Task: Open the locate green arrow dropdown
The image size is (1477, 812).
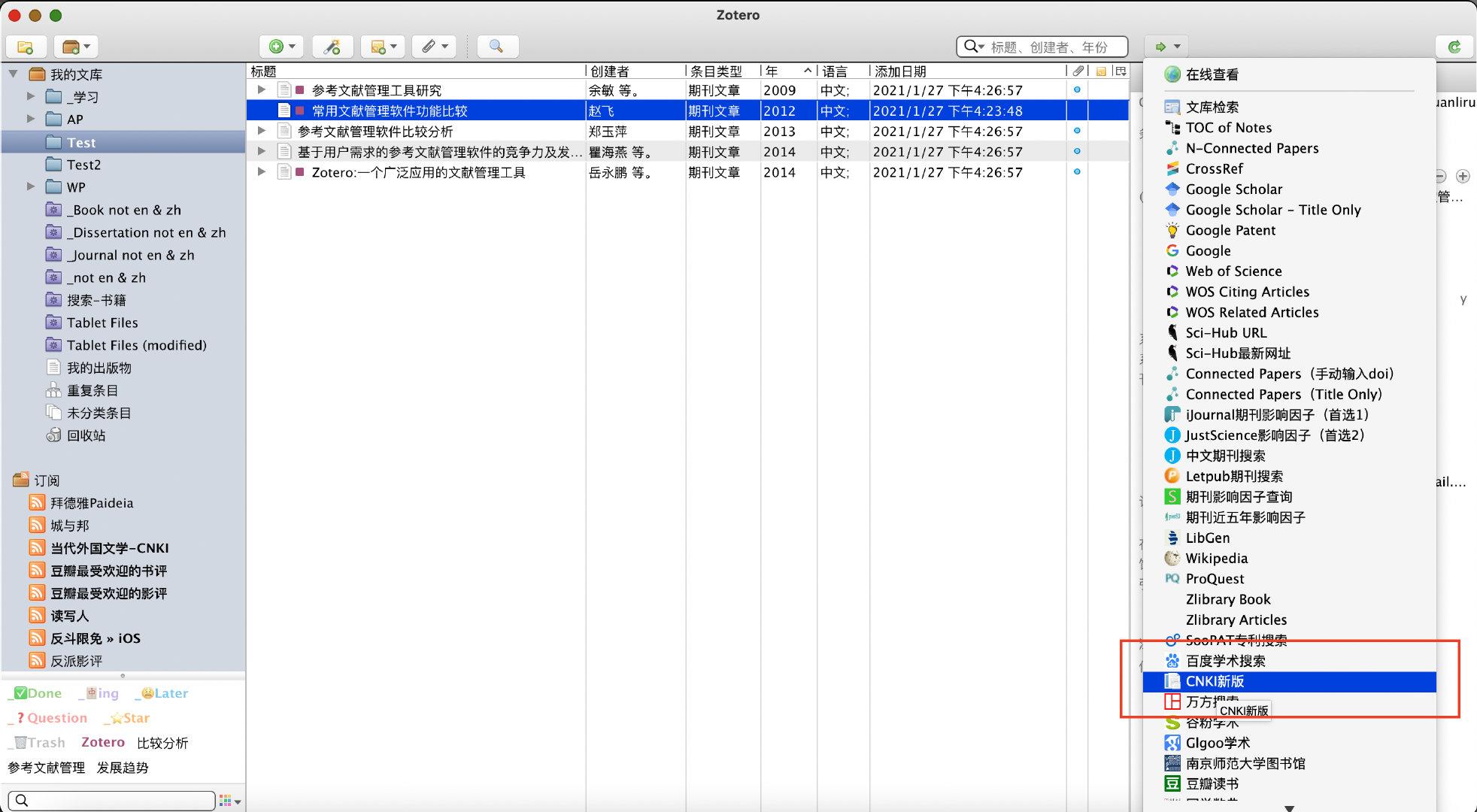Action: point(1166,47)
